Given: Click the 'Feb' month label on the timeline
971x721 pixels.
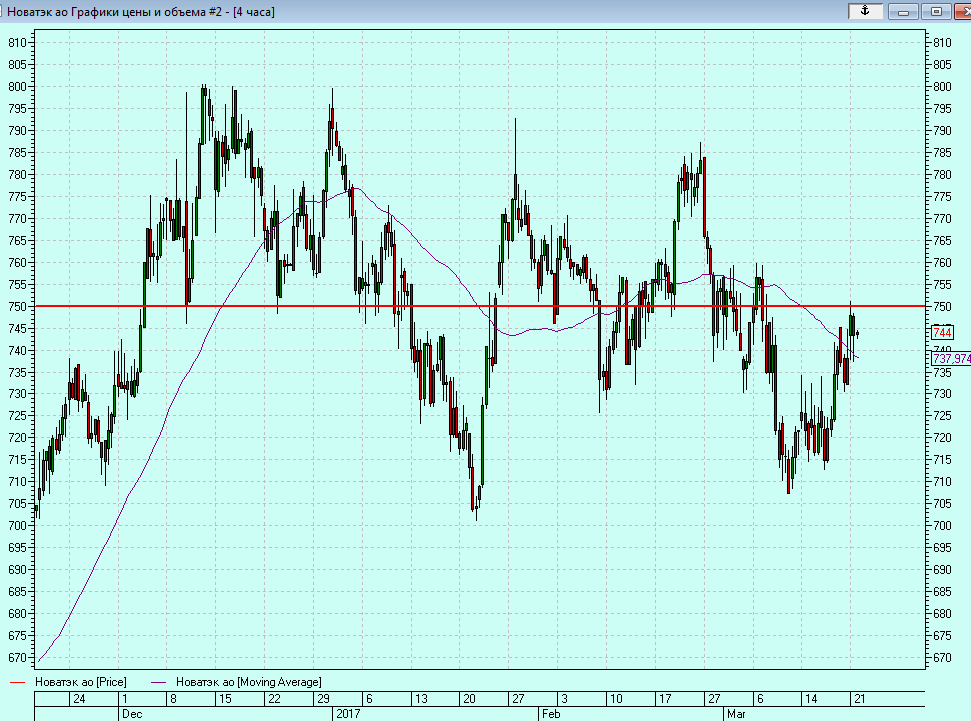Looking at the screenshot, I should tap(551, 714).
